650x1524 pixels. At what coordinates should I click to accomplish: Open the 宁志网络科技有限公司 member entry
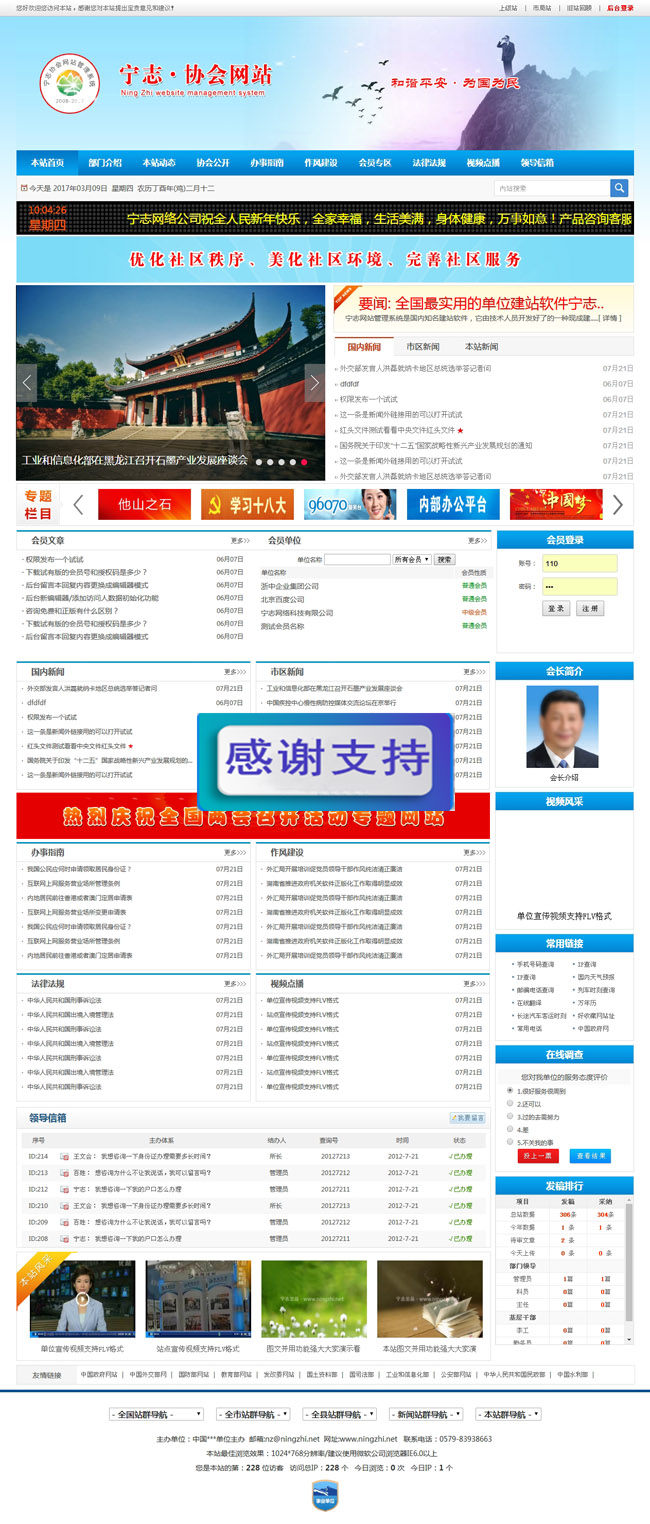click(x=297, y=612)
